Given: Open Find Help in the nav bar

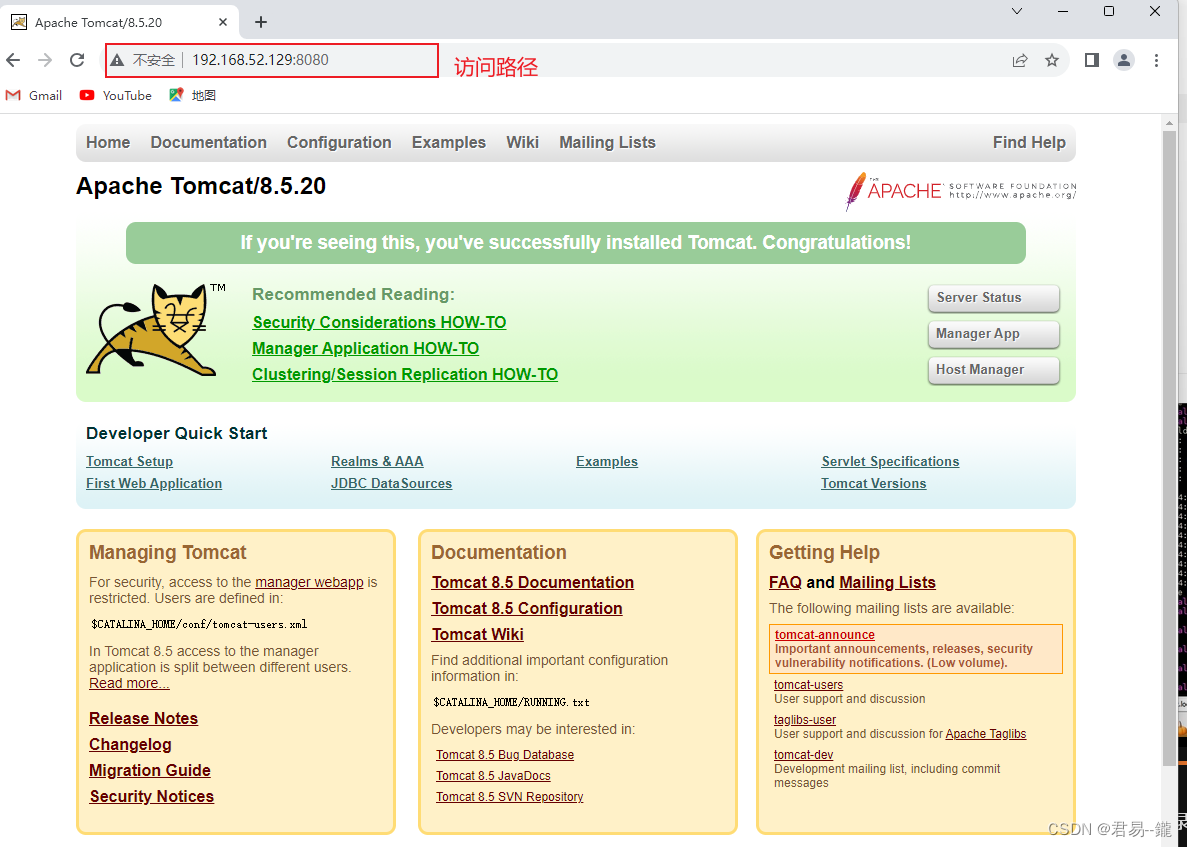Looking at the screenshot, I should click(x=1029, y=142).
